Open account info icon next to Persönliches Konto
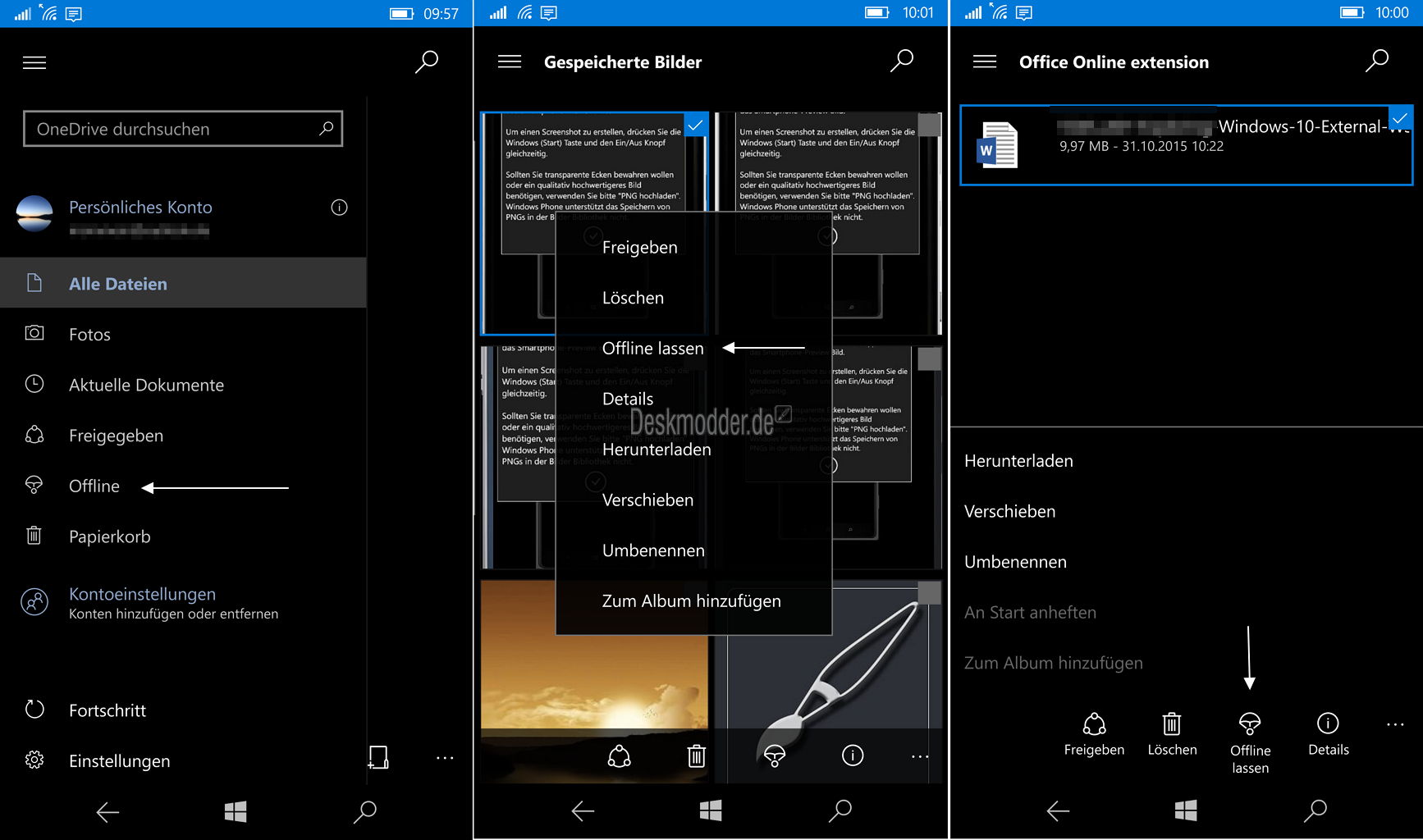Screen dimensions: 1423x840 tap(339, 208)
